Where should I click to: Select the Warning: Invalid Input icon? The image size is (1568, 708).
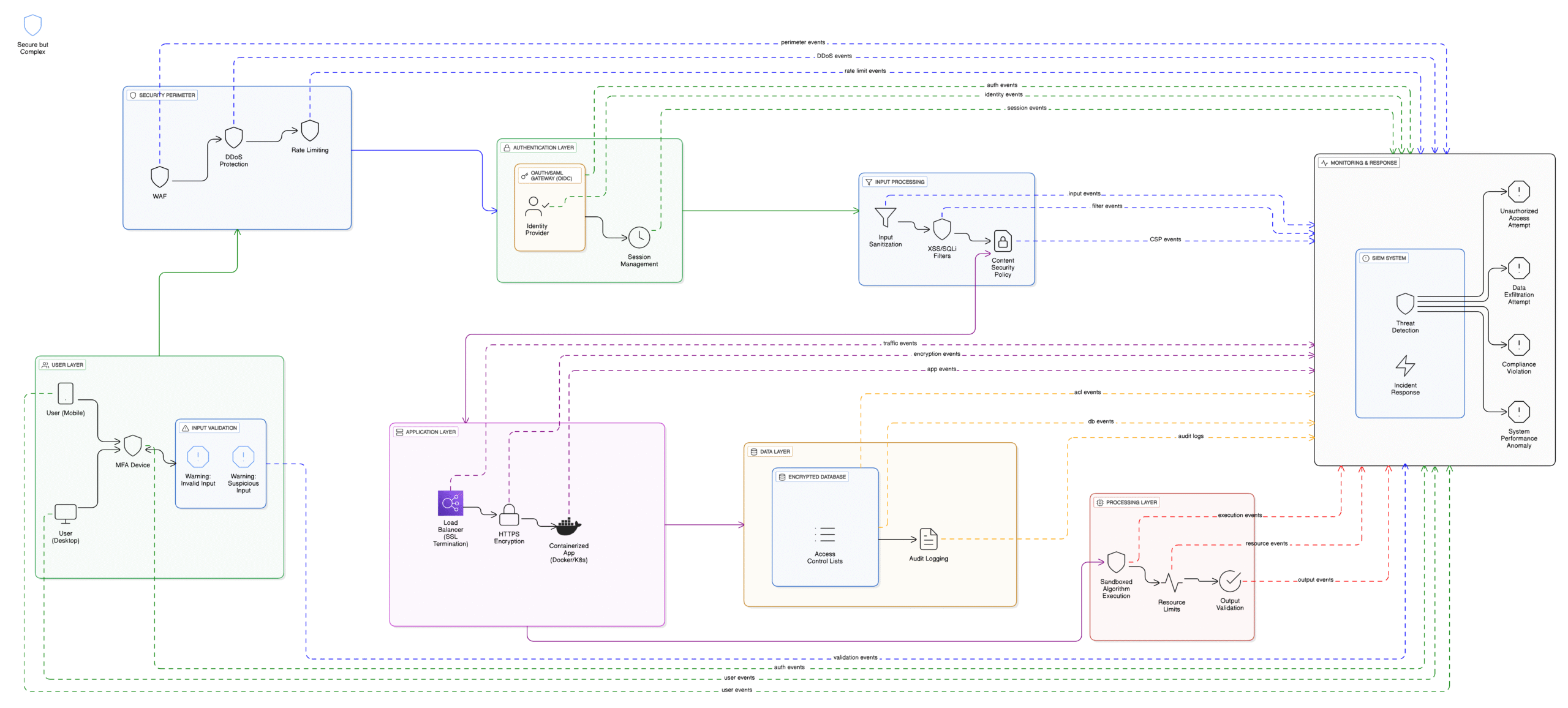click(198, 457)
